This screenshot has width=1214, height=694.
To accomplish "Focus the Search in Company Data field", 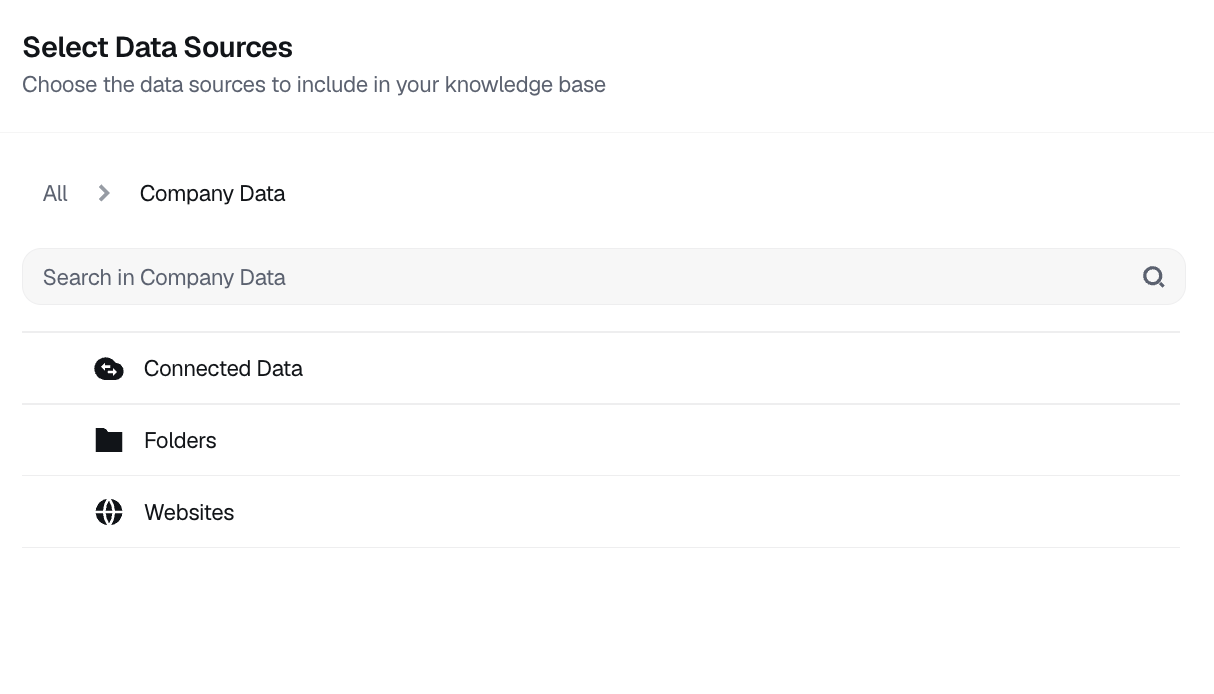I will coord(590,277).
